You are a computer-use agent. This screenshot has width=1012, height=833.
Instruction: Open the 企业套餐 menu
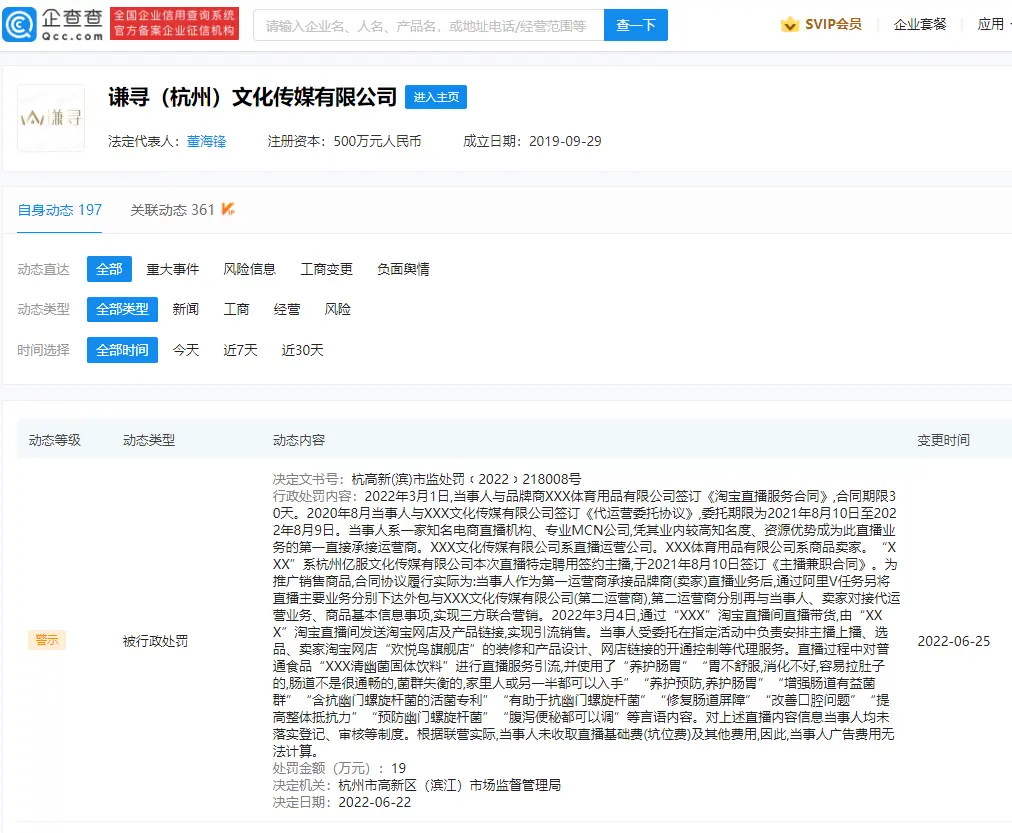[x=920, y=24]
